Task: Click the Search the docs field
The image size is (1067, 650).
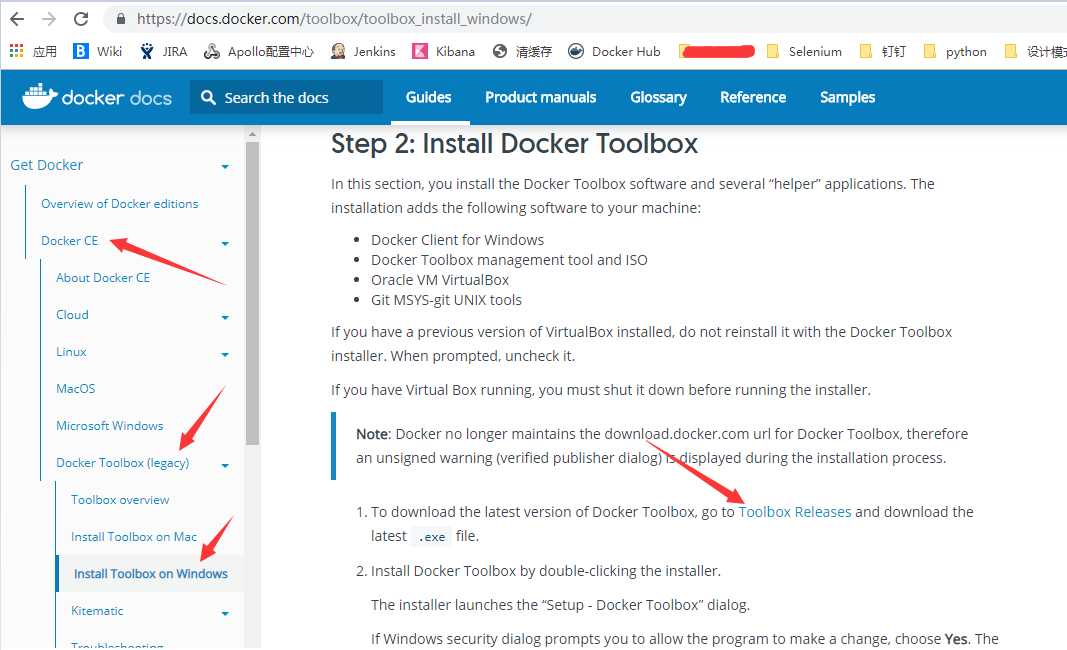Action: (286, 97)
